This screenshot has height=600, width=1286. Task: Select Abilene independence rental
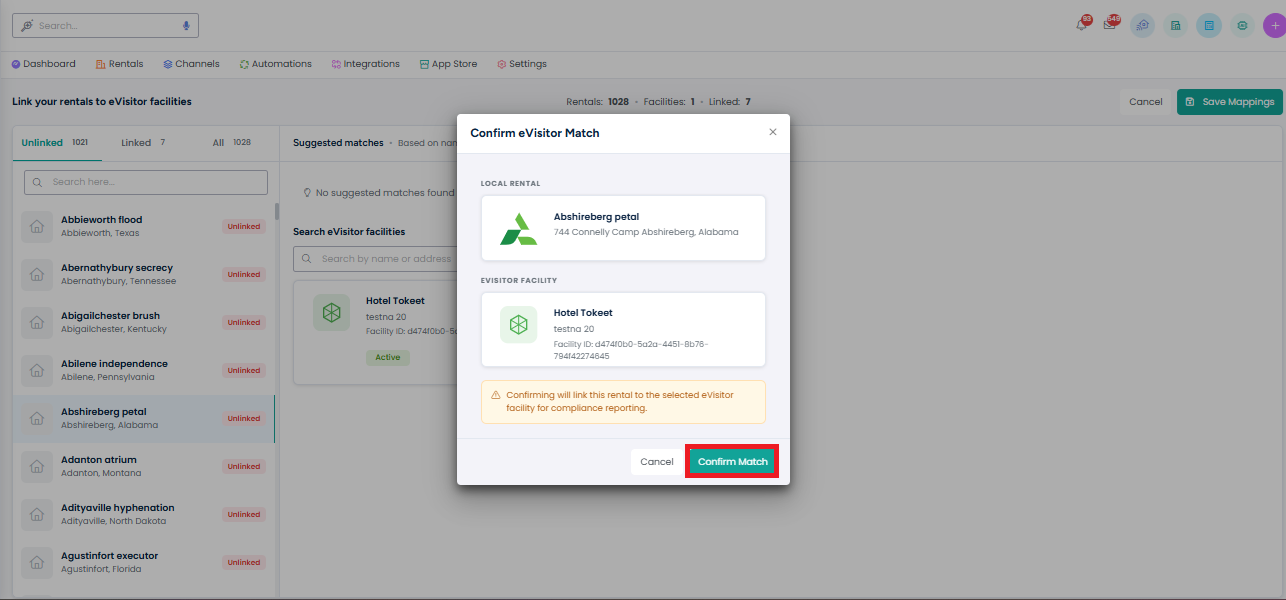[x=144, y=370]
